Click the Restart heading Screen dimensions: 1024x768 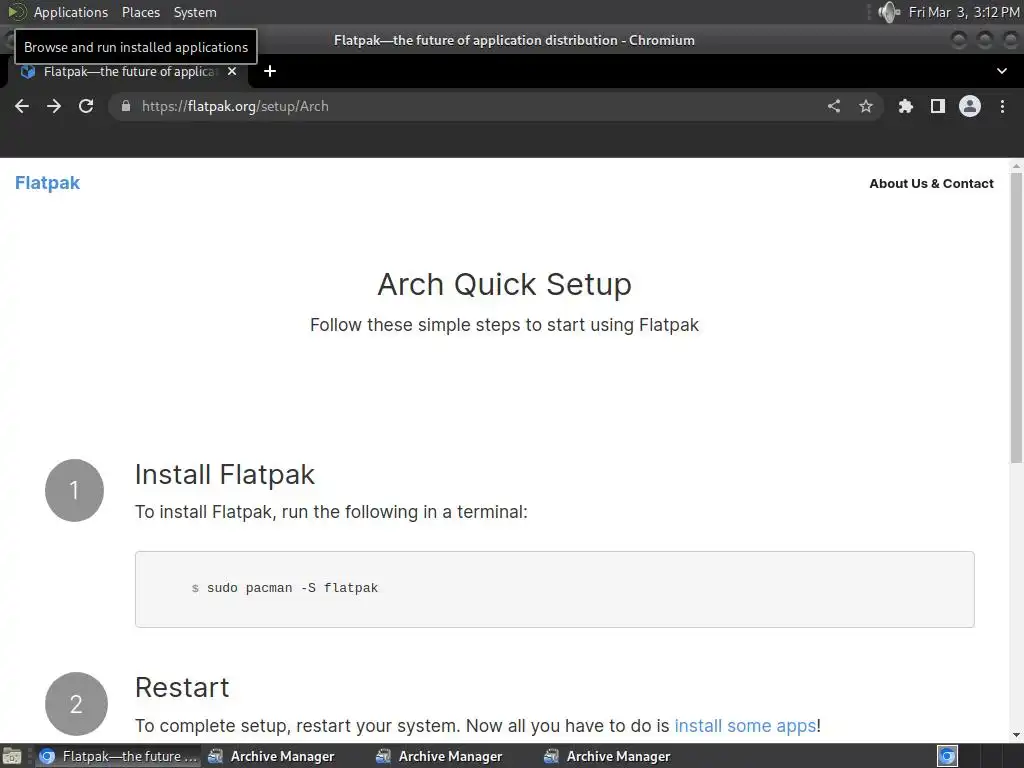[x=182, y=688]
